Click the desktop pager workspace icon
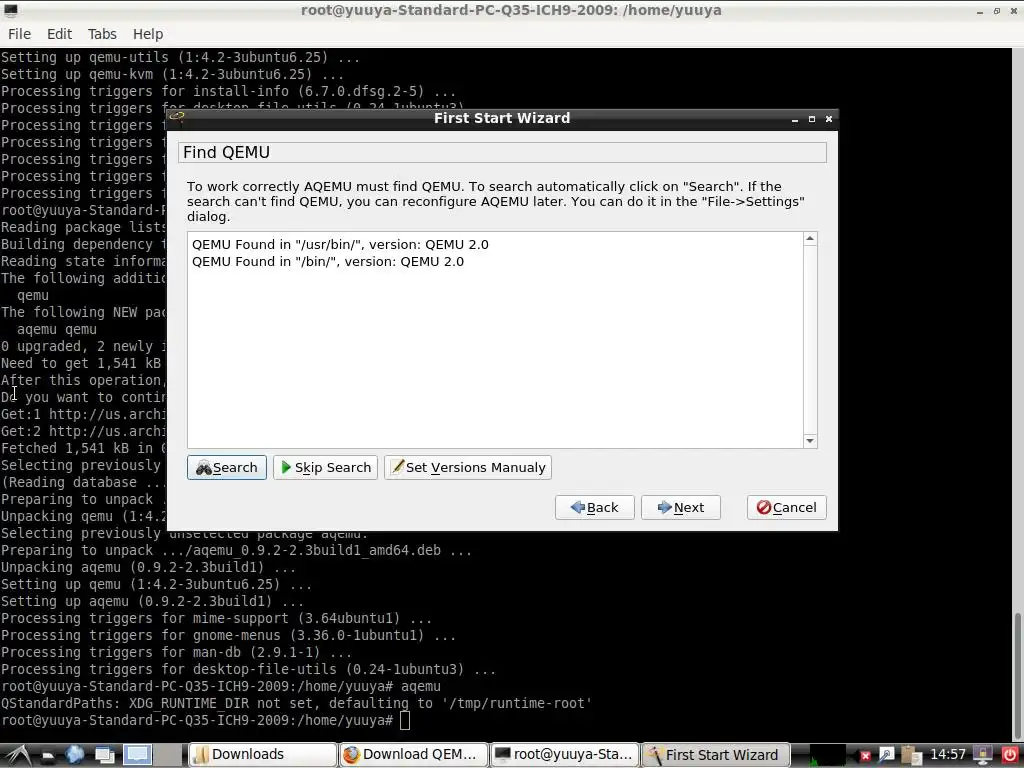Screen dimensions: 1024x768 tap(137, 755)
